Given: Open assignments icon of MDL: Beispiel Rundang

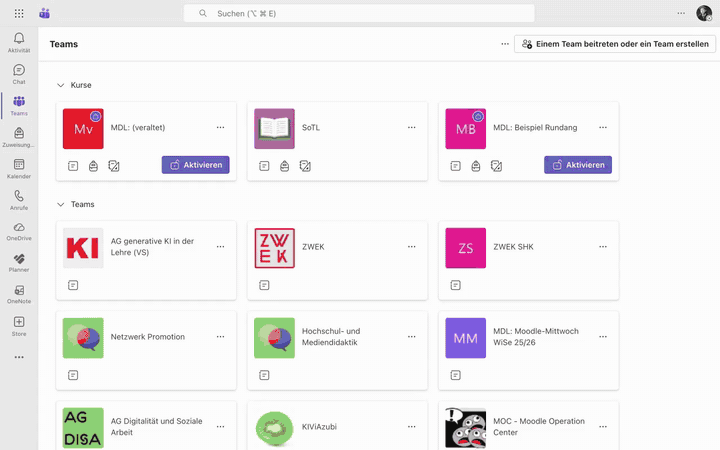Looking at the screenshot, I should click(476, 166).
